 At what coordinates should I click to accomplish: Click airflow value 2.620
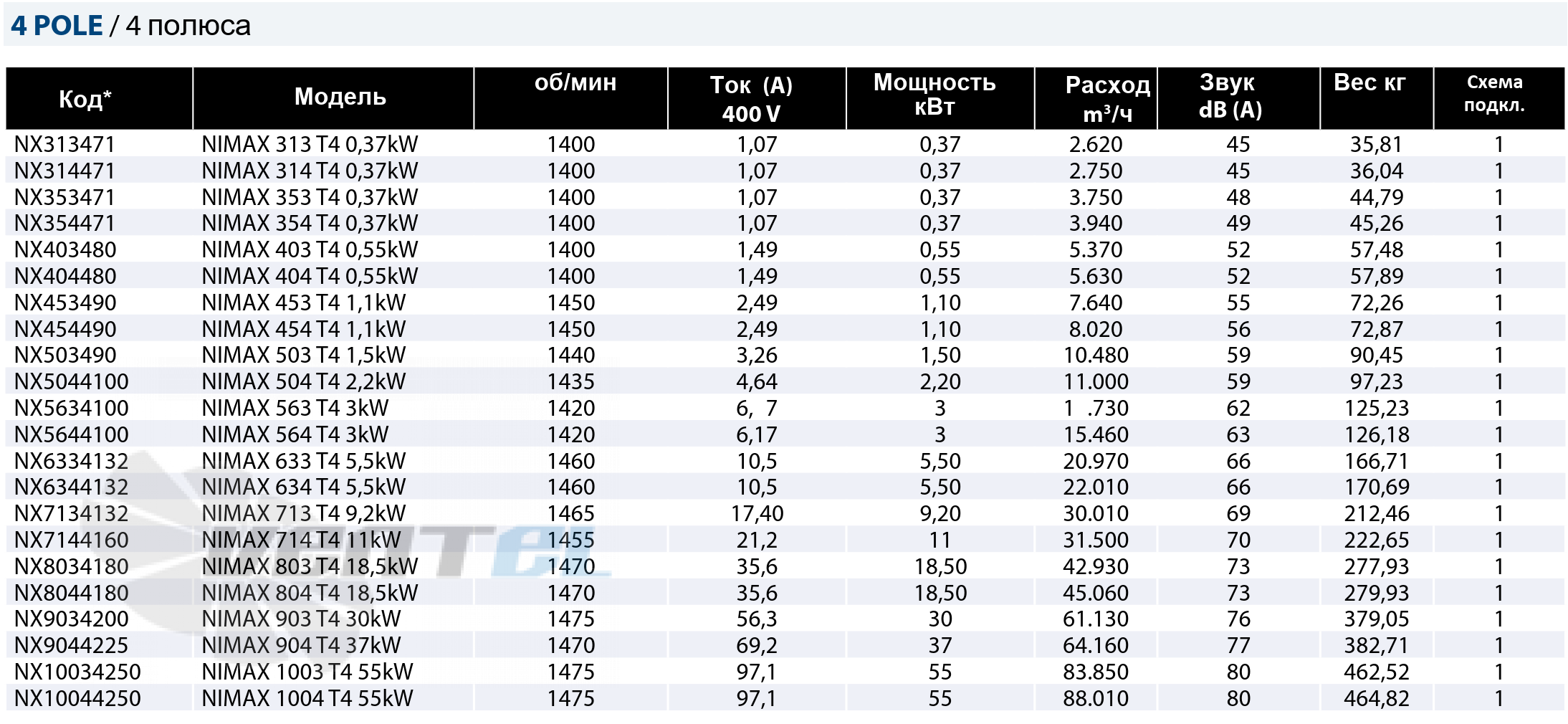click(1096, 144)
